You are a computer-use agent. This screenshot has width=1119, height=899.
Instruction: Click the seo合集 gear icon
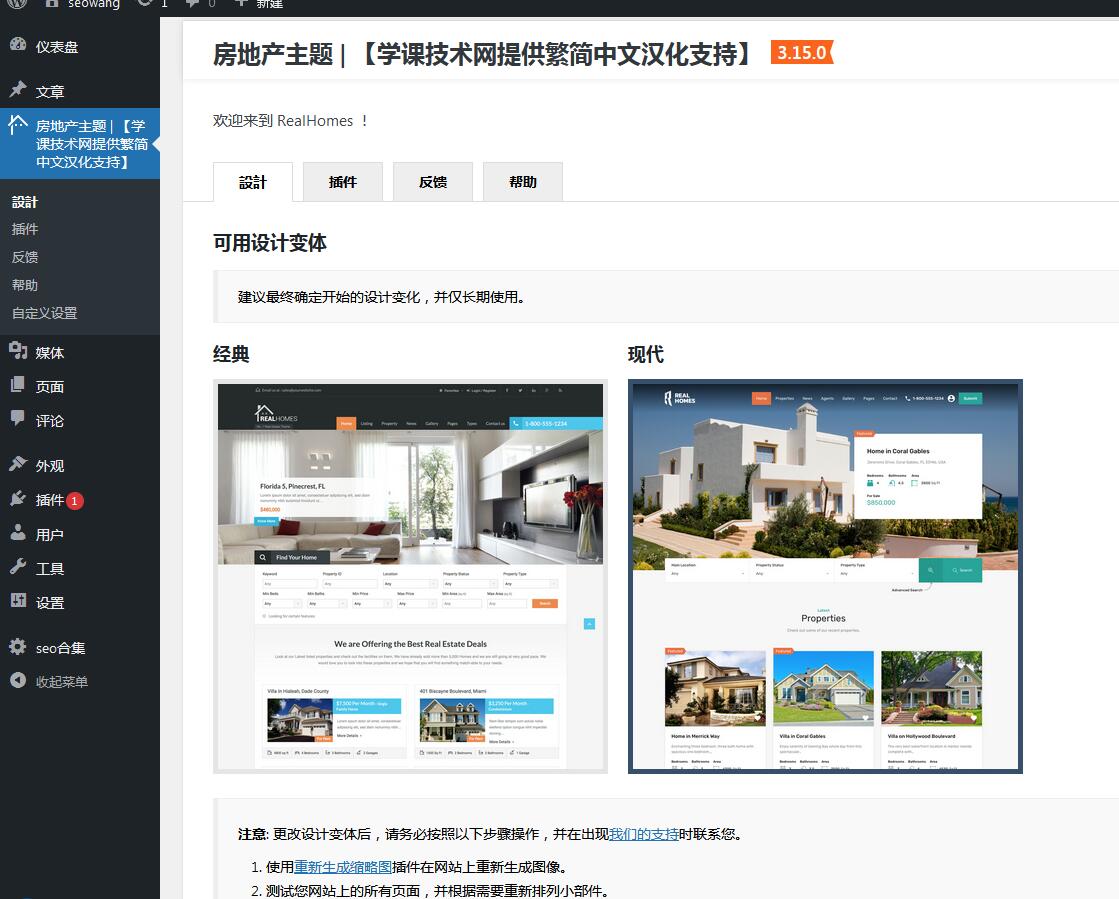tap(18, 646)
